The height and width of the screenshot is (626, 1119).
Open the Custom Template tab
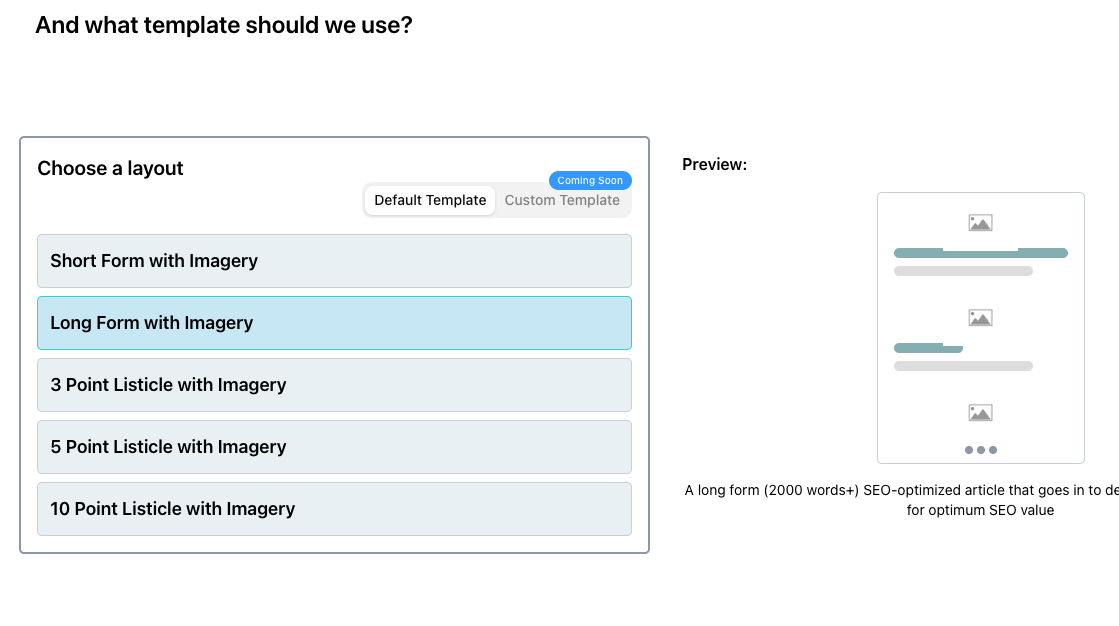coord(562,200)
